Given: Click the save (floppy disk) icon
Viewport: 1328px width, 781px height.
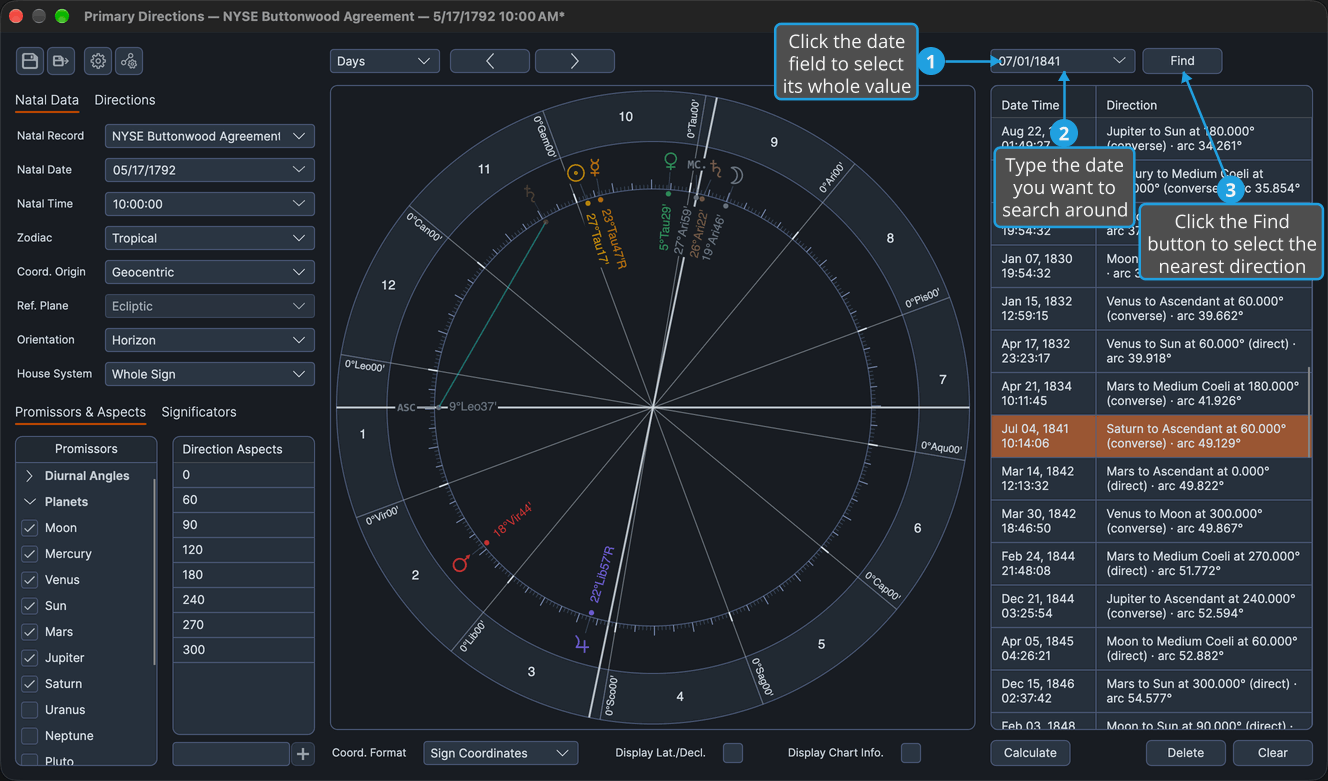Looking at the screenshot, I should coord(30,61).
